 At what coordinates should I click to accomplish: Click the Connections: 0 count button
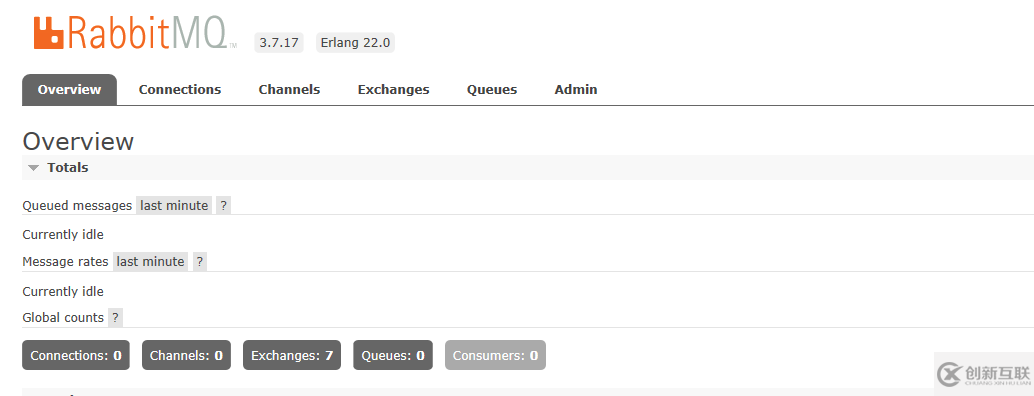[76, 355]
